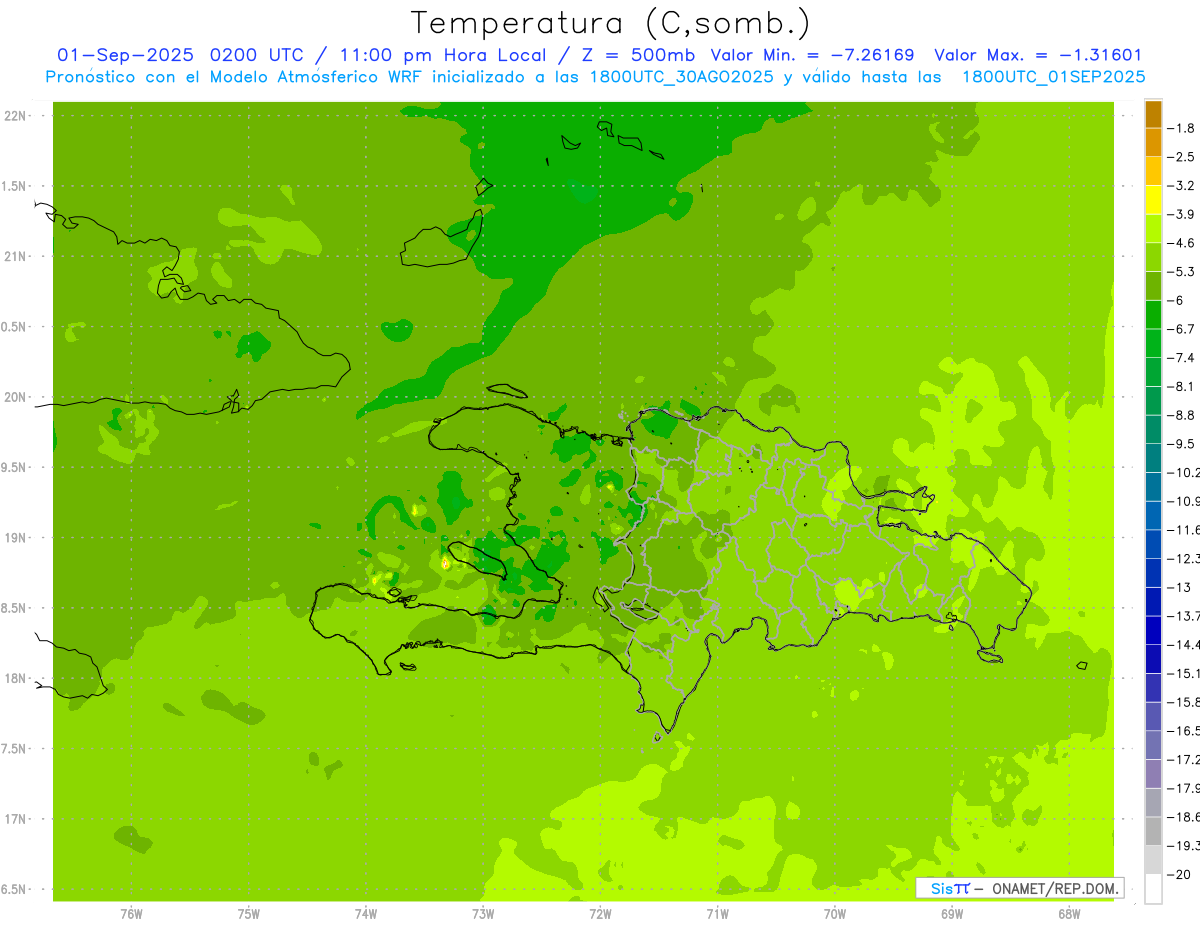Click the '7.5N' latitude label
Screen dimensions: 1200x927
pyautogui.click(x=12, y=749)
